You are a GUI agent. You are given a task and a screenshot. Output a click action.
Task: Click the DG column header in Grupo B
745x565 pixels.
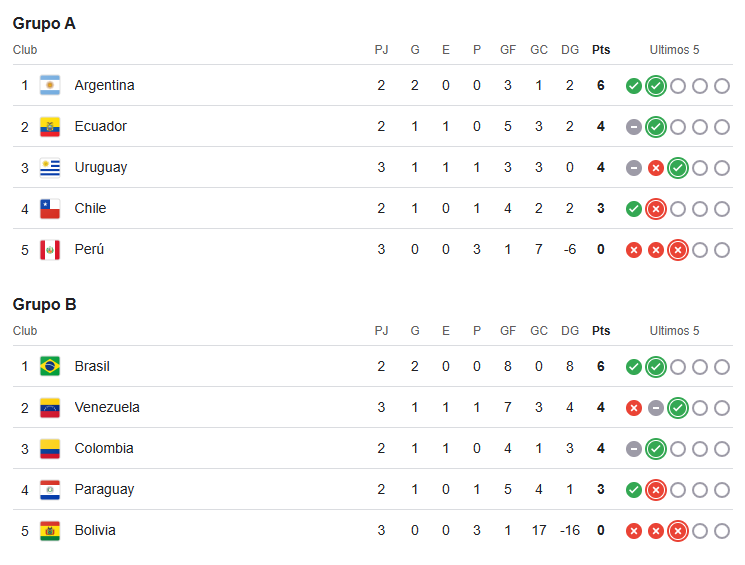(x=570, y=331)
